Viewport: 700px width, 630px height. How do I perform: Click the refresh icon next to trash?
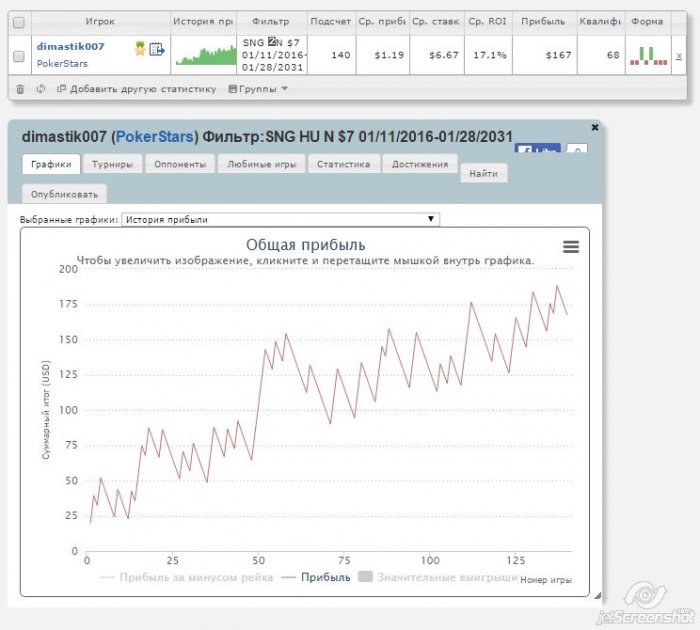[x=41, y=89]
